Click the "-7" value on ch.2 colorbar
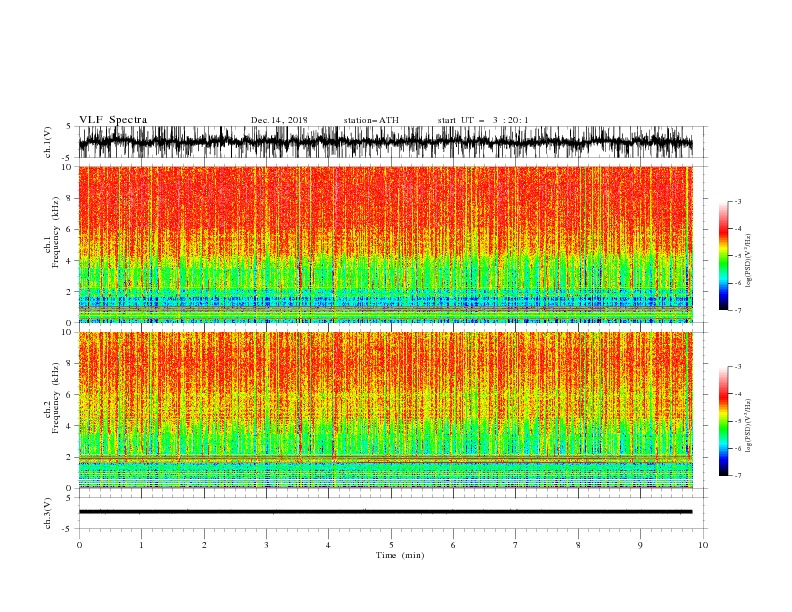The width and height of the screenshot is (792, 612). coord(737,475)
